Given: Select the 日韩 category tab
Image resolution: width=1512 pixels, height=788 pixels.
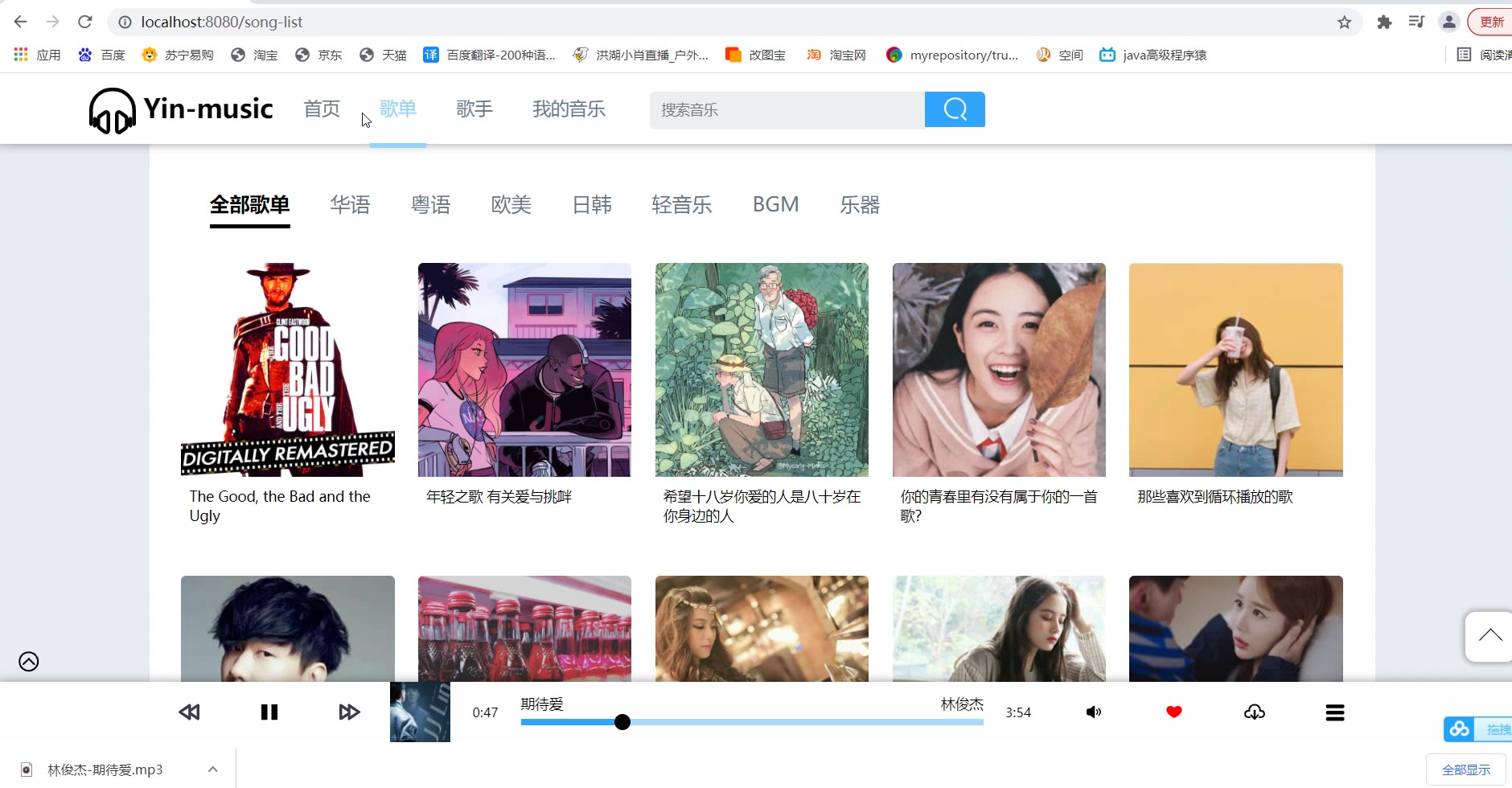Looking at the screenshot, I should (592, 205).
